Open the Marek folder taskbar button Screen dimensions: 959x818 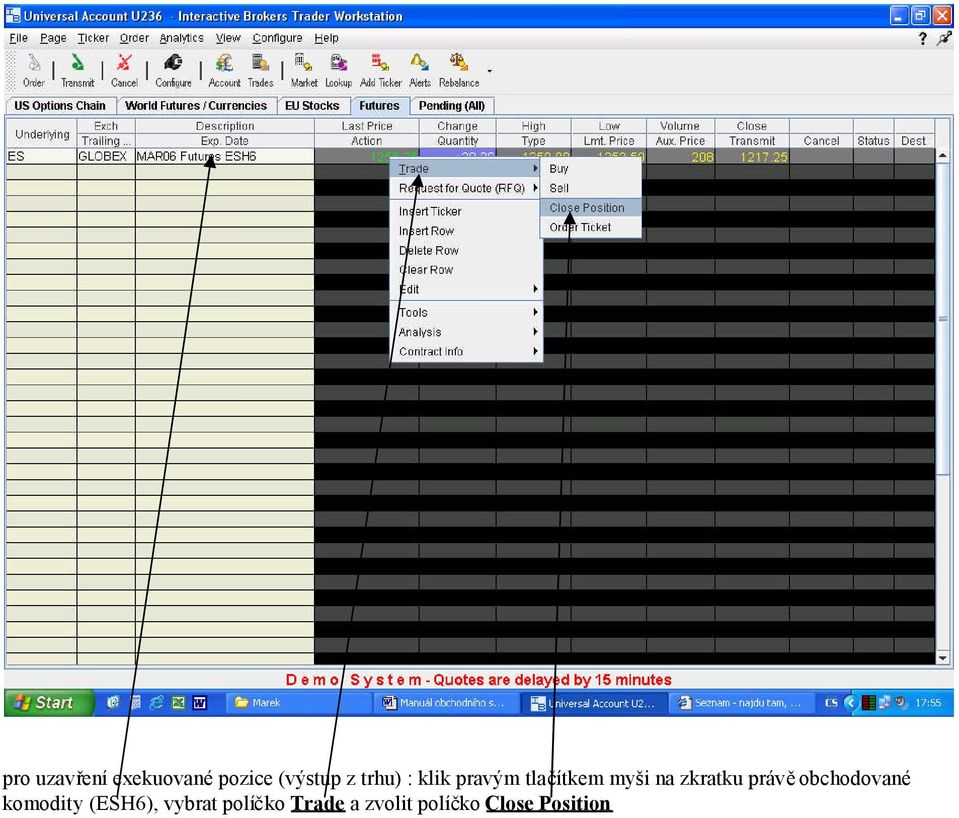click(297, 702)
